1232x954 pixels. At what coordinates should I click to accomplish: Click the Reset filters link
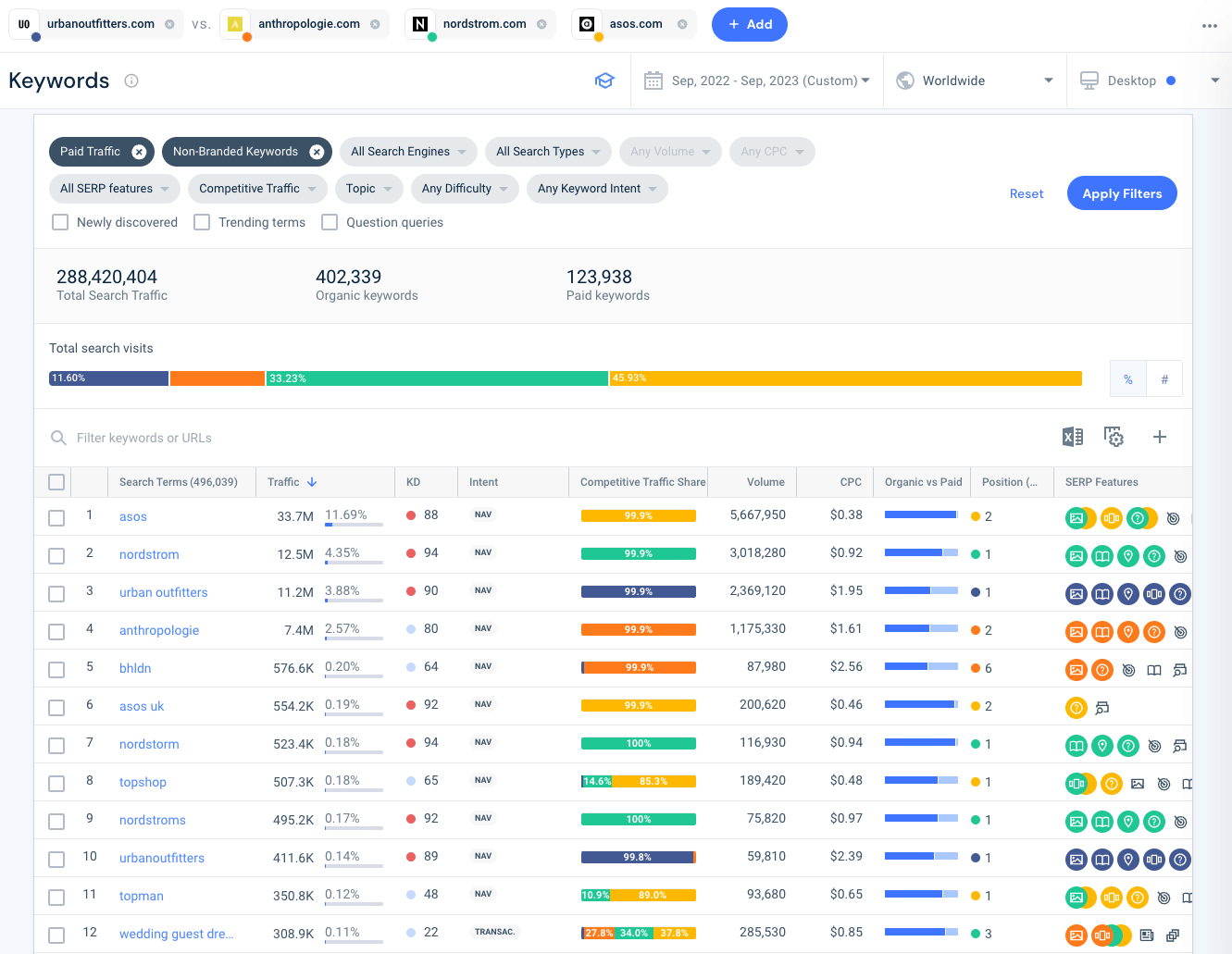click(x=1026, y=193)
